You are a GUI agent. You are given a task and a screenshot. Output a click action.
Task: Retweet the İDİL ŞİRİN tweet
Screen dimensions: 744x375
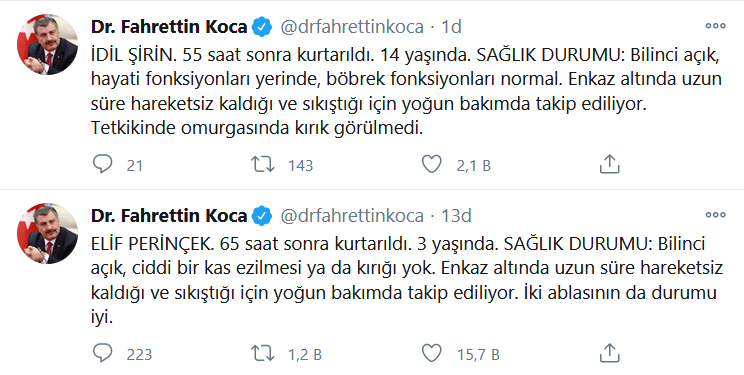[262, 164]
